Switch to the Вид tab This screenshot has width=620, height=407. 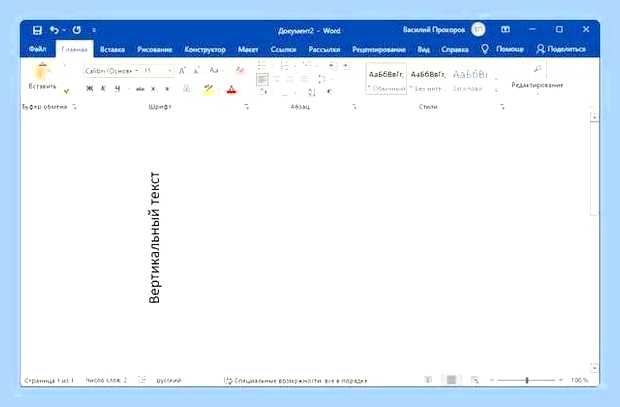423,49
